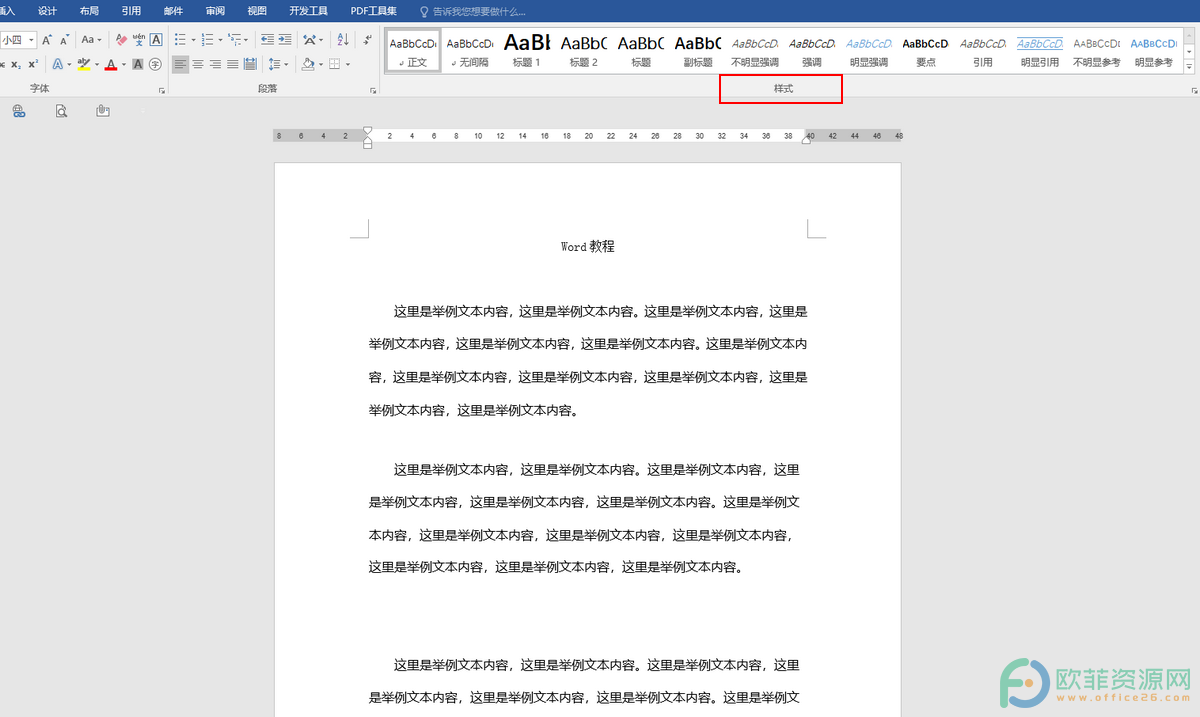The height and width of the screenshot is (717, 1200).
Task: Apply text effects with the outlined A icon
Action: (x=57, y=64)
